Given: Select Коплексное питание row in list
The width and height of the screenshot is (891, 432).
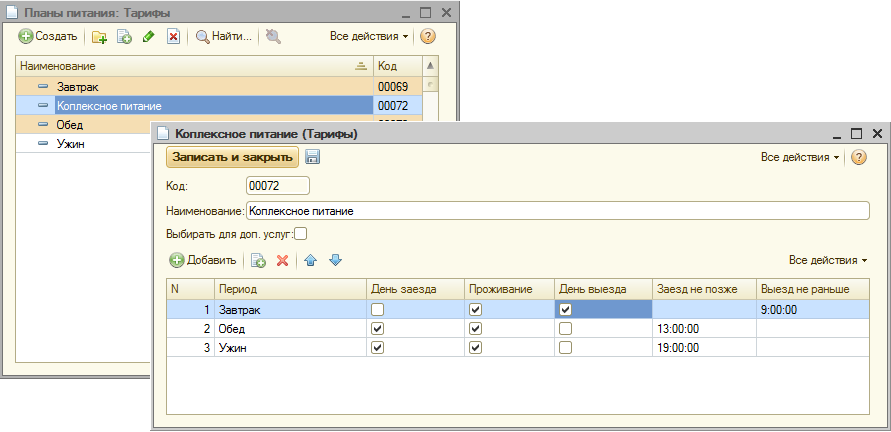Looking at the screenshot, I should point(194,105).
